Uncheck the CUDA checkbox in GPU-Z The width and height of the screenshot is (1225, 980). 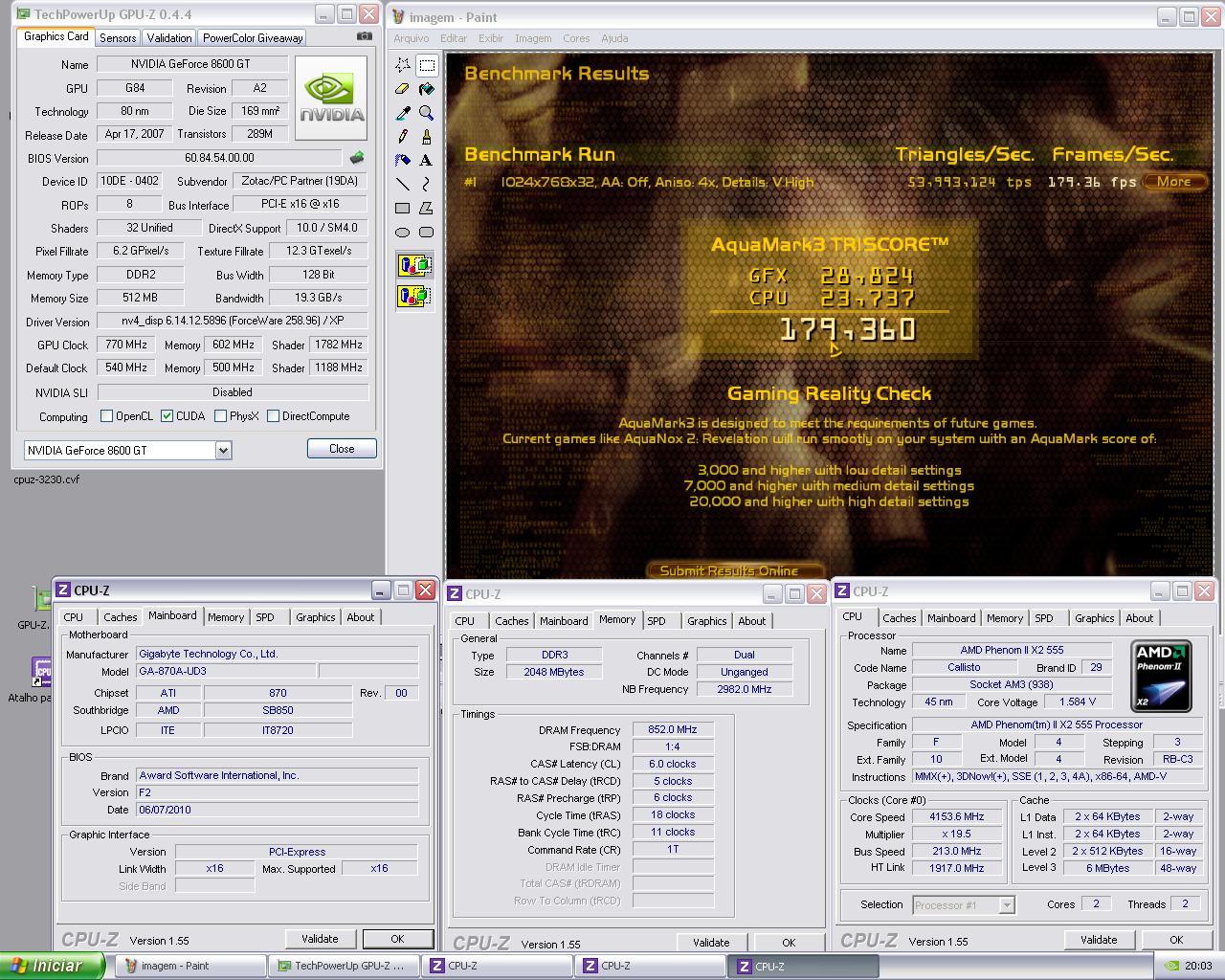[x=167, y=416]
